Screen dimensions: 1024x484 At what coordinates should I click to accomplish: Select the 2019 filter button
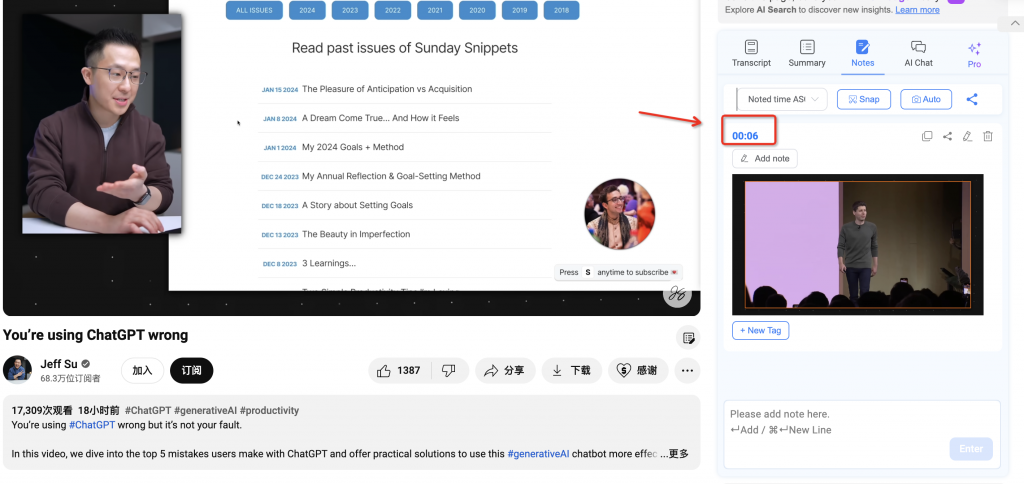click(520, 10)
